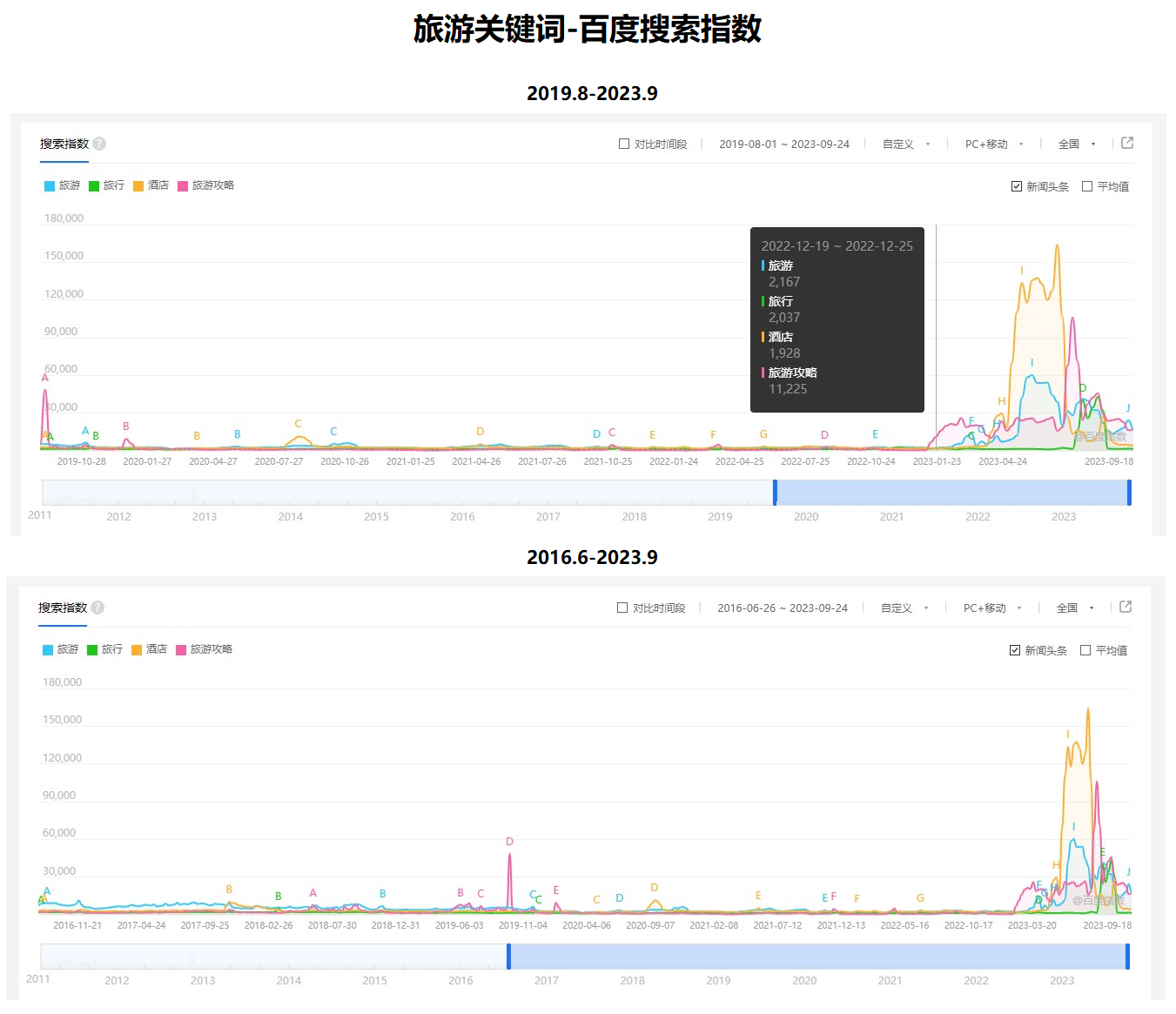Click export icon in lower chart header

tap(1126, 607)
